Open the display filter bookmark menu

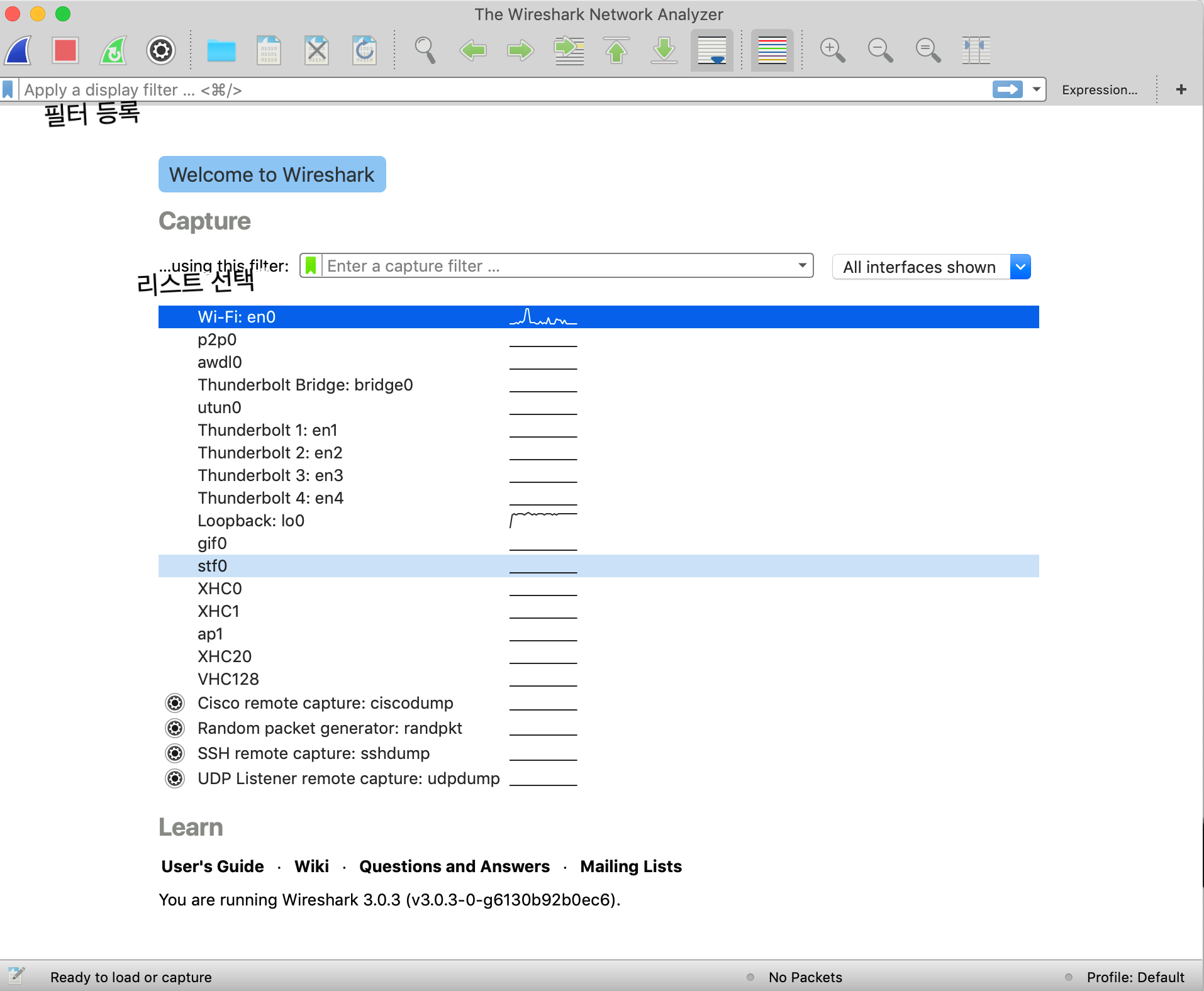point(8,89)
